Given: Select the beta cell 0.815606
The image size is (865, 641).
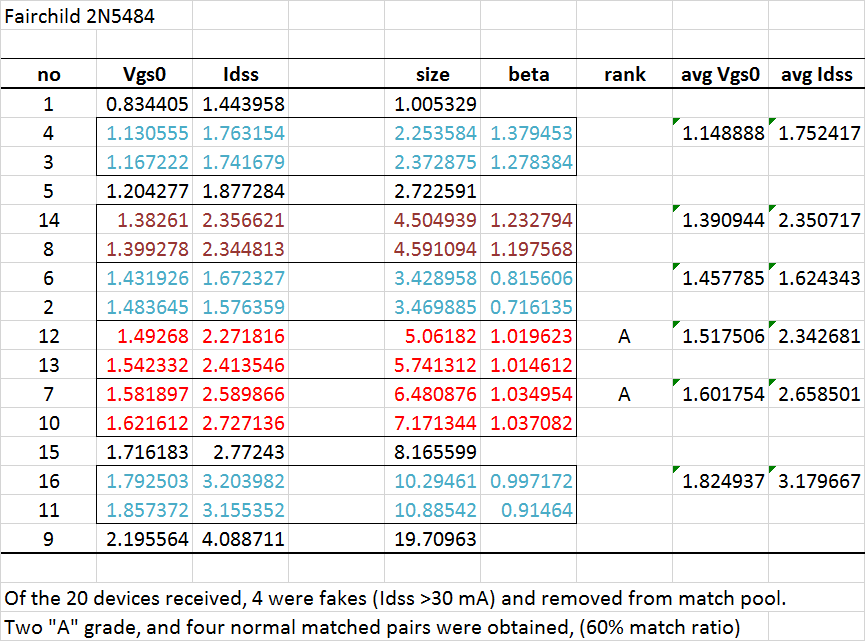Looking at the screenshot, I should click(x=528, y=277).
